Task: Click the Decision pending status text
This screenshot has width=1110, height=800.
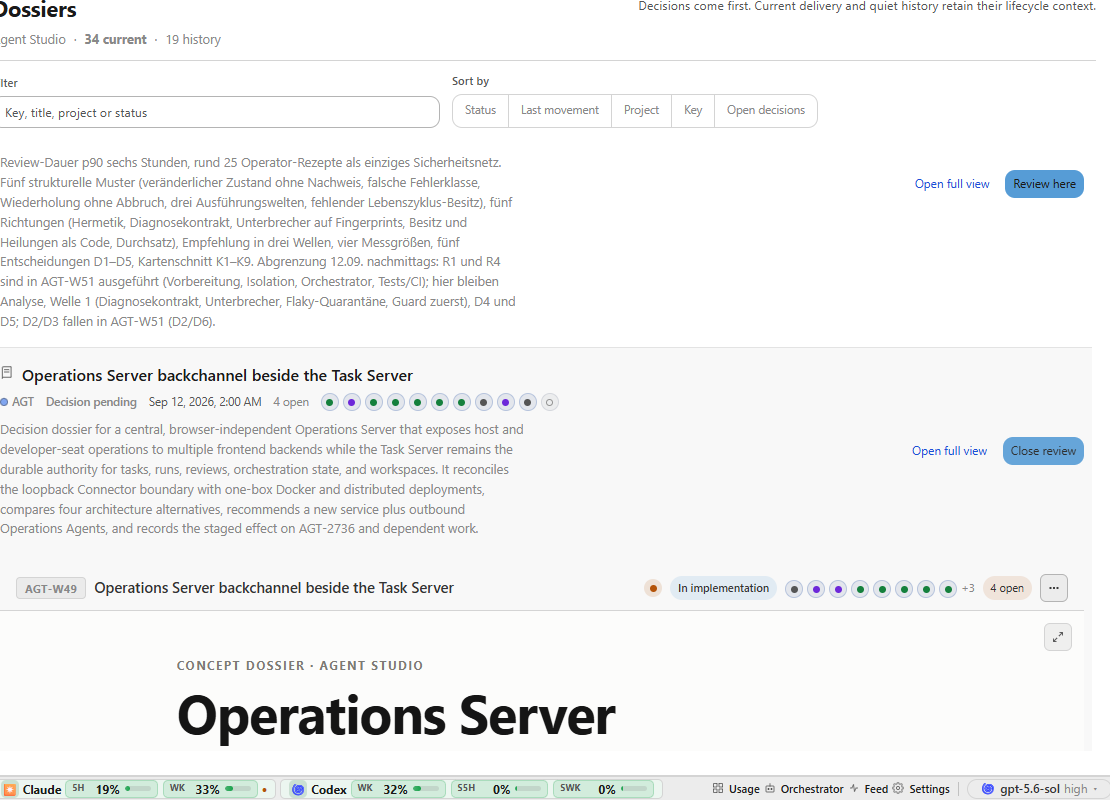Action: coord(91,402)
